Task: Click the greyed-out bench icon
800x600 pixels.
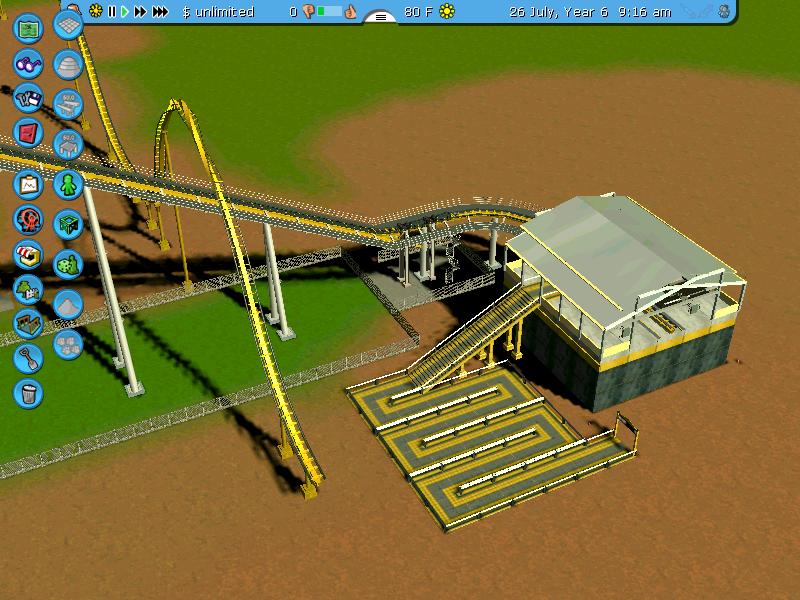Action: click(x=68, y=104)
